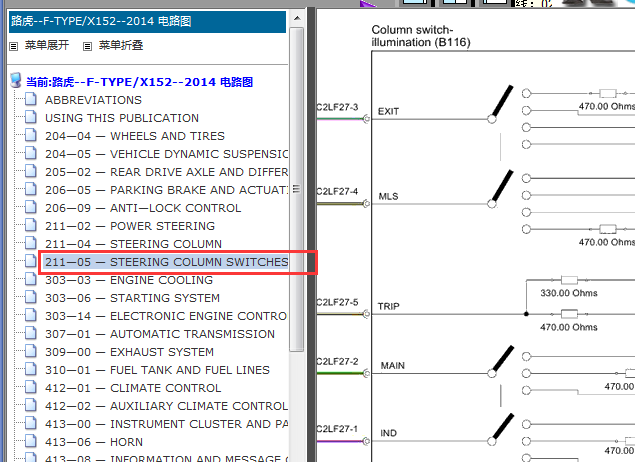
Task: Click the page icon beside POWER STEERING
Action: coord(31,225)
